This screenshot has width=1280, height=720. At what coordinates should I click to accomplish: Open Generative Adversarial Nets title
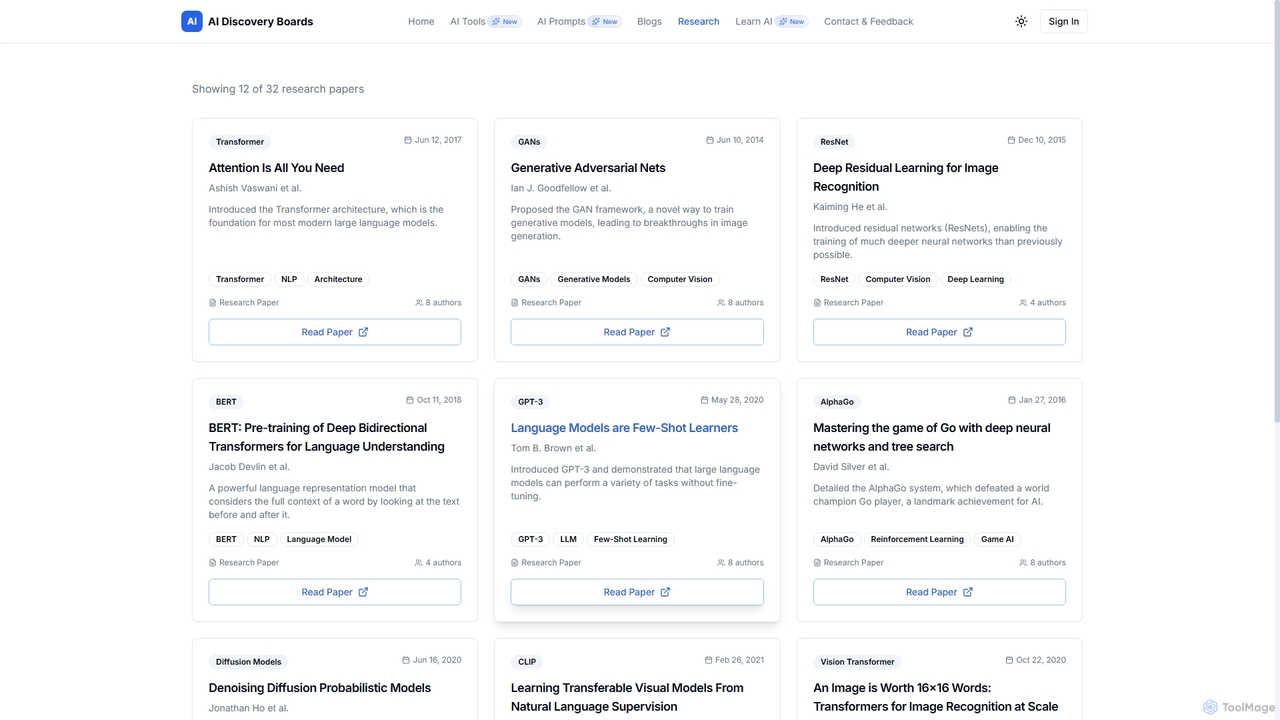588,168
